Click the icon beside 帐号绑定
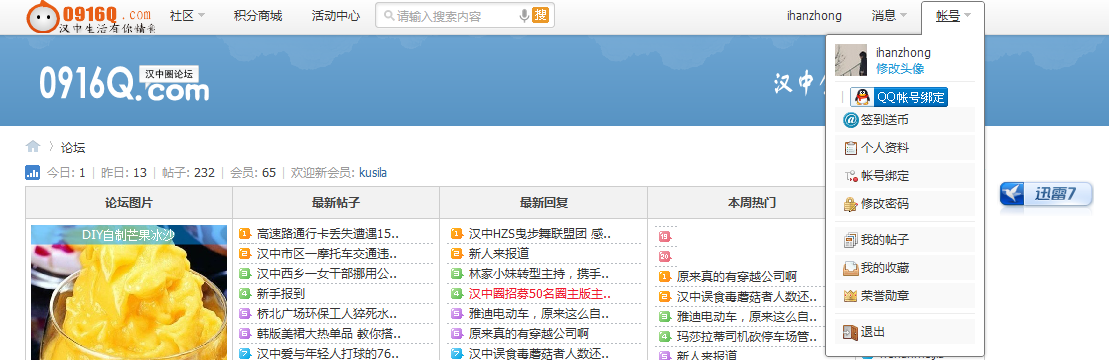1109x360 pixels. (851, 176)
